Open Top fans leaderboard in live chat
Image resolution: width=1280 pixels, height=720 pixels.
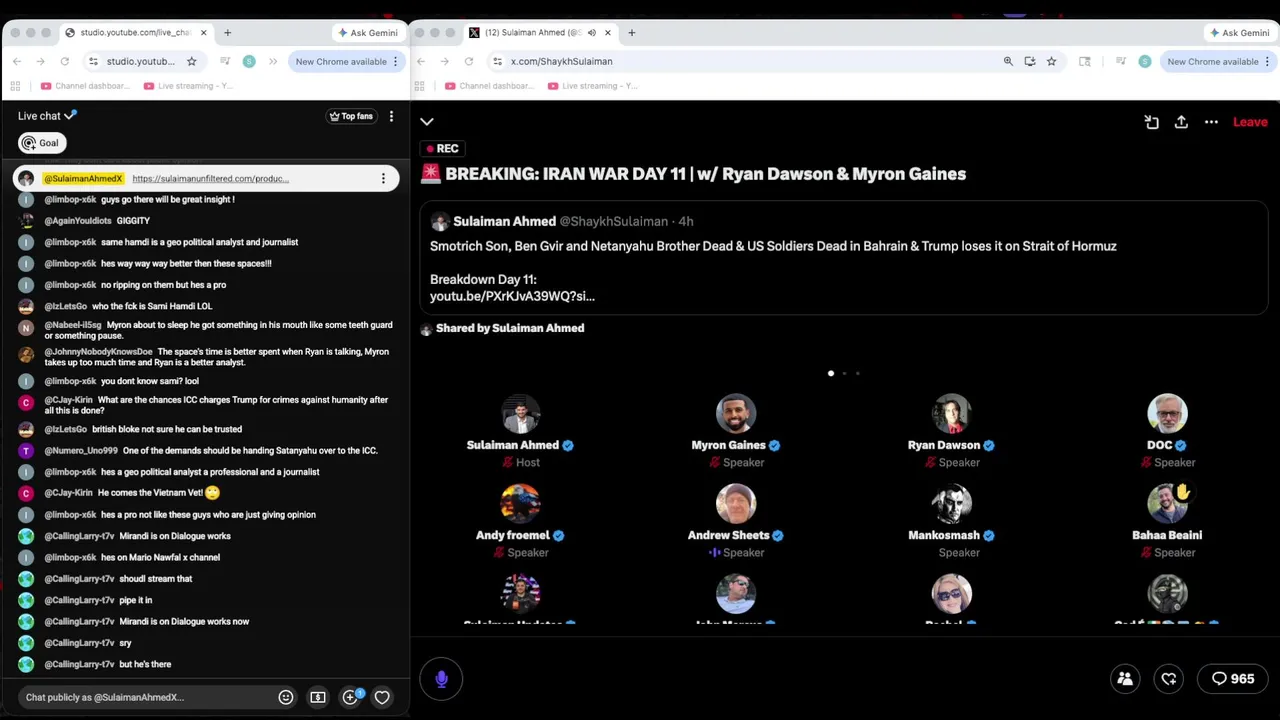pyautogui.click(x=351, y=116)
